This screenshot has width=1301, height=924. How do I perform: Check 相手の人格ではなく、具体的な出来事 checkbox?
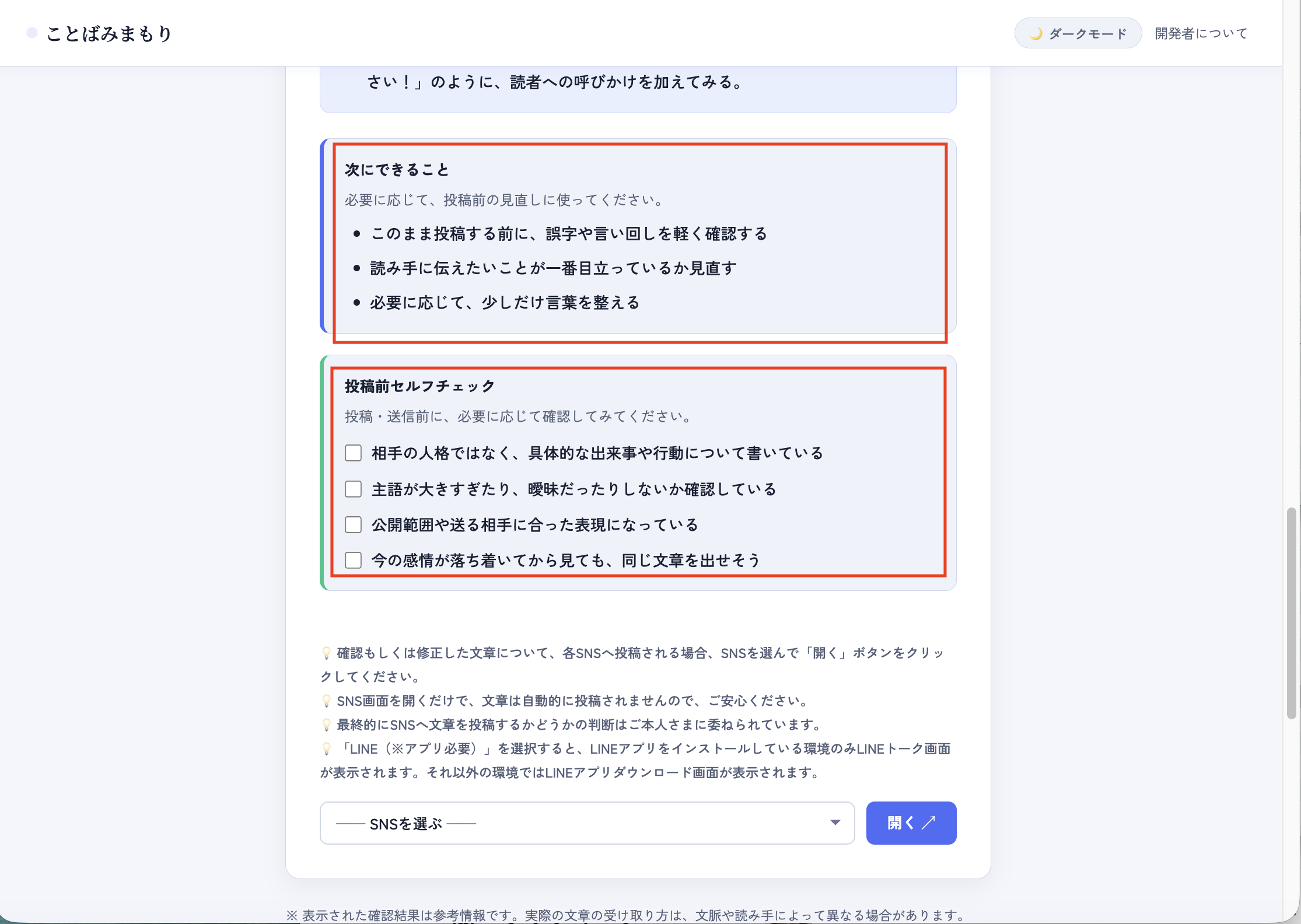click(x=353, y=453)
